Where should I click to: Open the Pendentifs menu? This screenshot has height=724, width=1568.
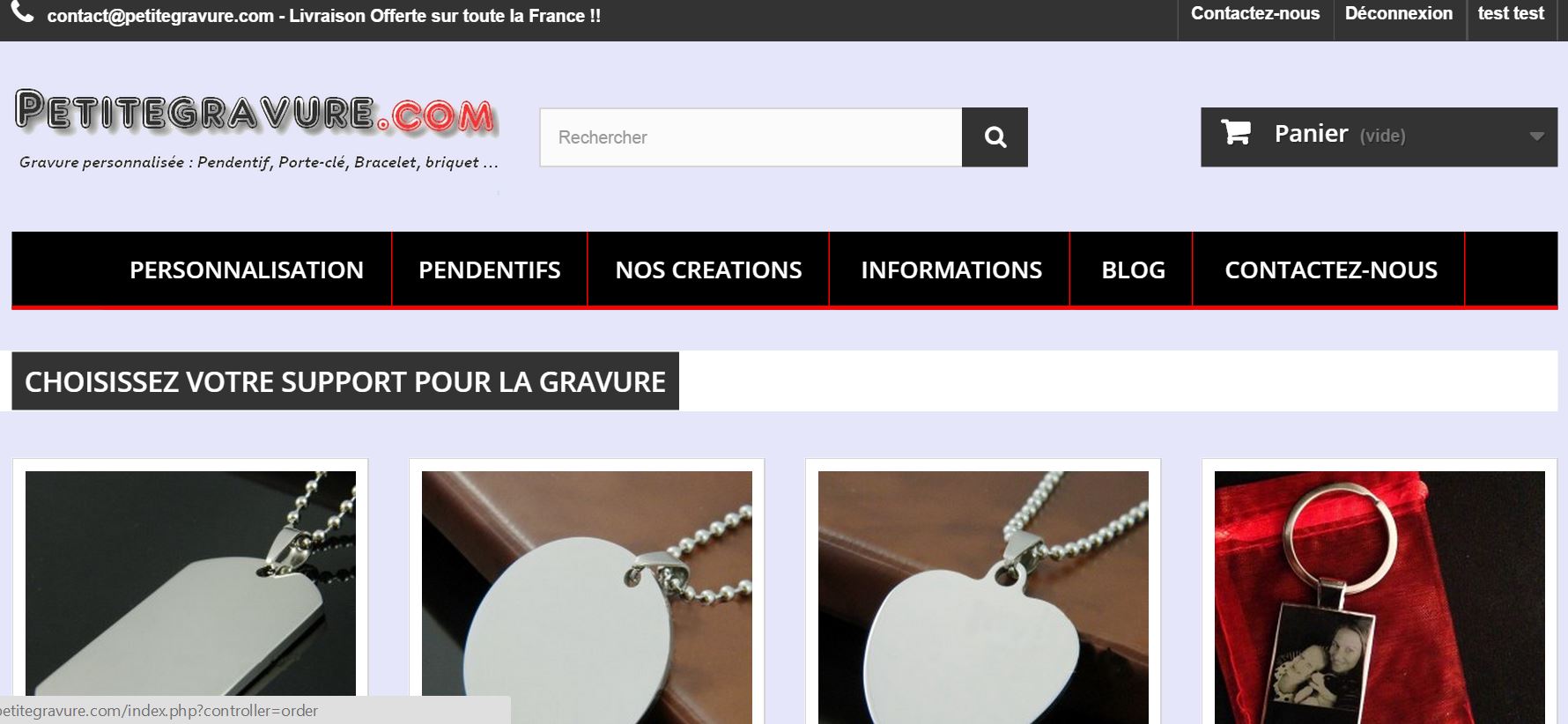490,270
